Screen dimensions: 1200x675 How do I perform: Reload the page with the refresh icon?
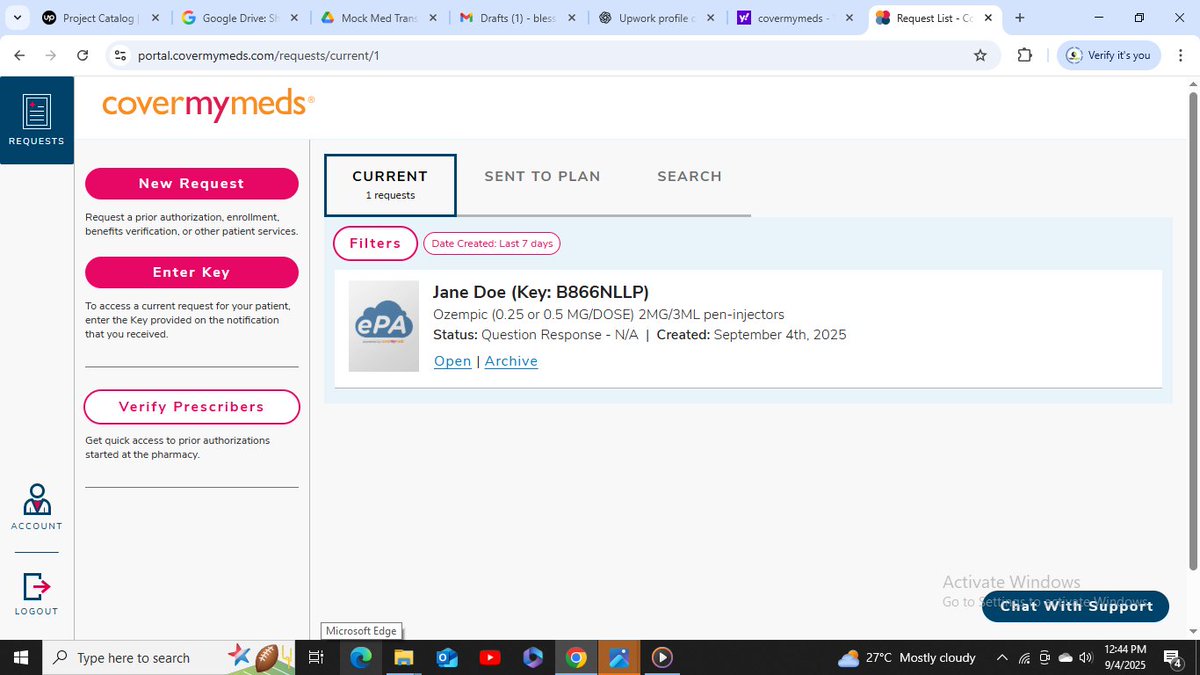tap(83, 56)
